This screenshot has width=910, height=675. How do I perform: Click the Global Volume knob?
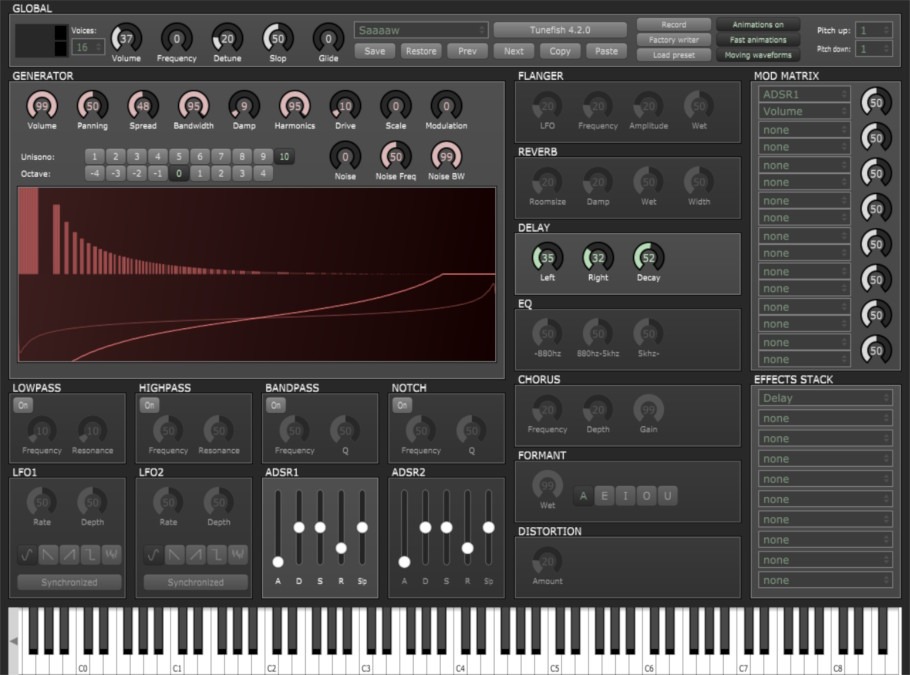point(126,38)
